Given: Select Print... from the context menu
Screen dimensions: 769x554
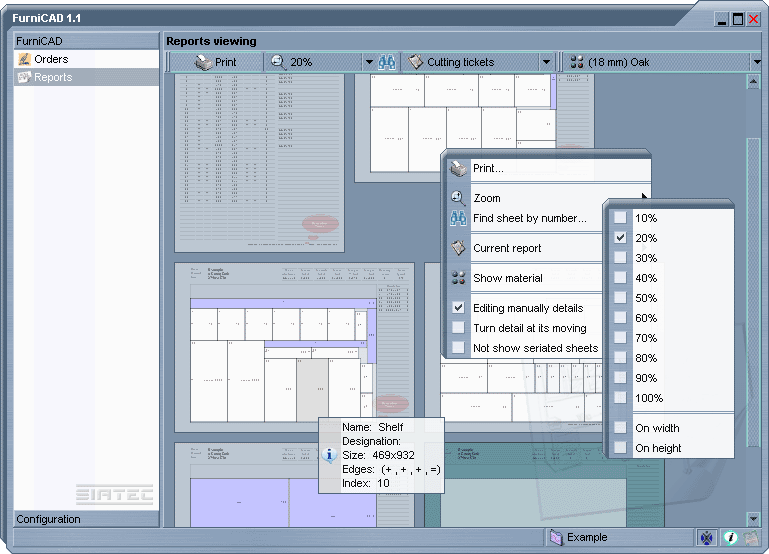Looking at the screenshot, I should 488,168.
